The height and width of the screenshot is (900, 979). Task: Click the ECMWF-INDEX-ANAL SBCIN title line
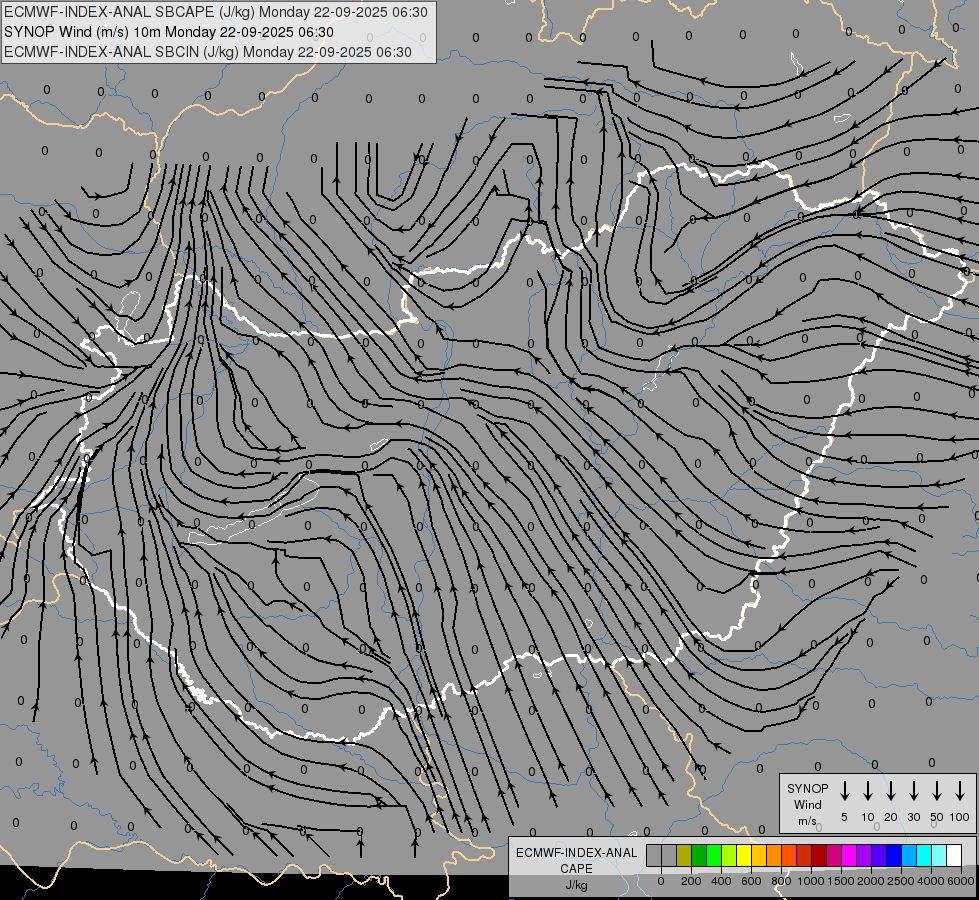click(207, 52)
